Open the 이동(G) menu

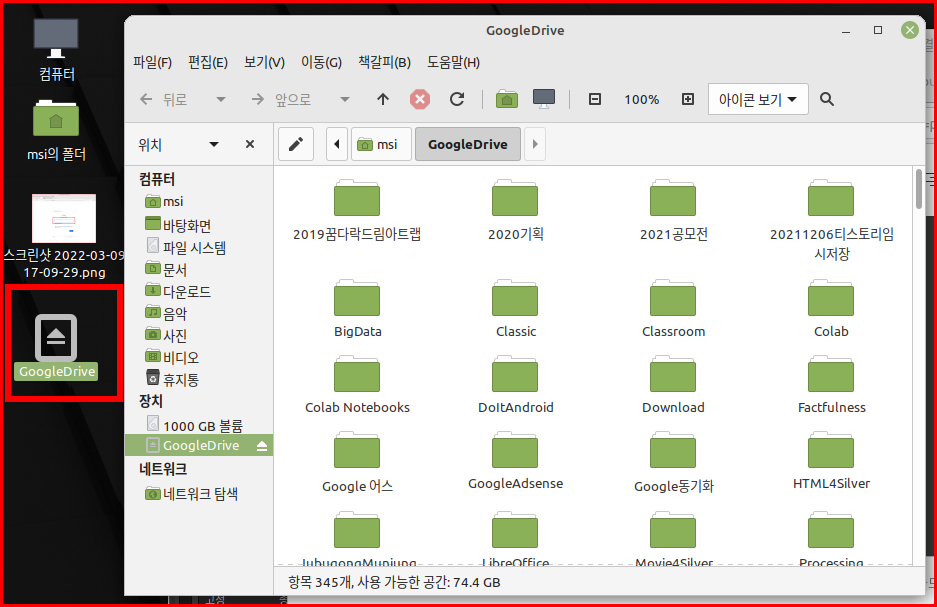321,62
